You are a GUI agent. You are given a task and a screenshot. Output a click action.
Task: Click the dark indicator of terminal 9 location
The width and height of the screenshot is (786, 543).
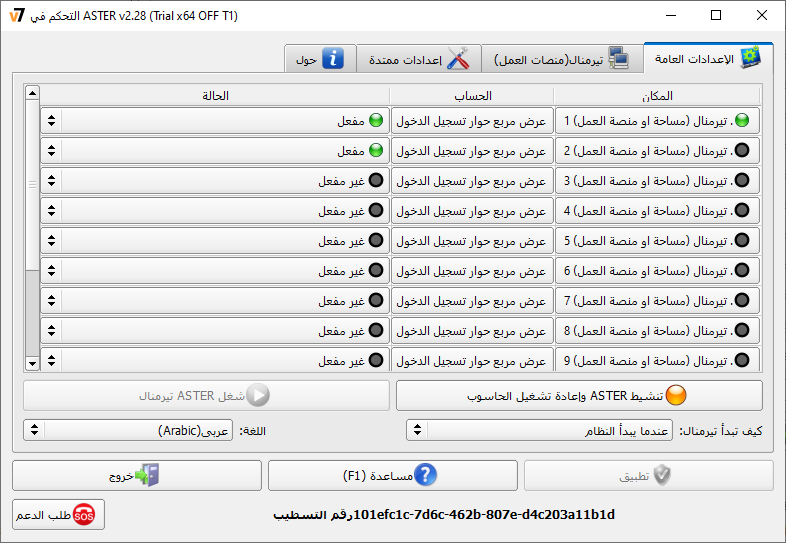pyautogui.click(x=742, y=360)
